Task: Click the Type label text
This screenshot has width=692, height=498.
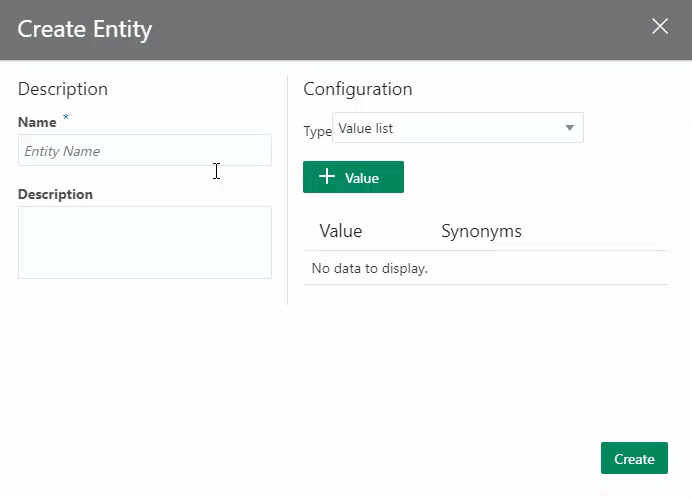Action: (317, 131)
